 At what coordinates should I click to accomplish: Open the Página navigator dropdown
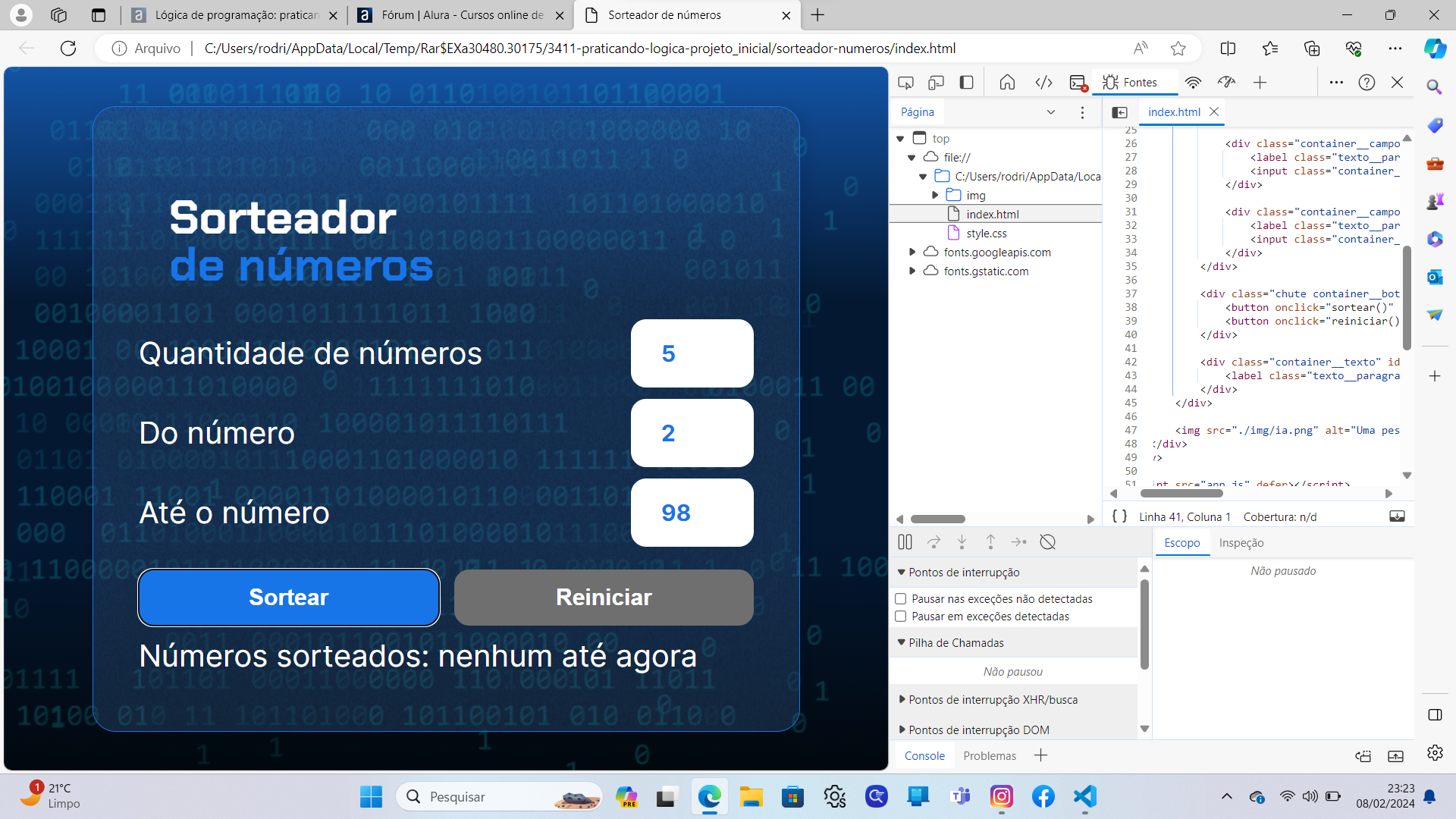[x=1051, y=112]
